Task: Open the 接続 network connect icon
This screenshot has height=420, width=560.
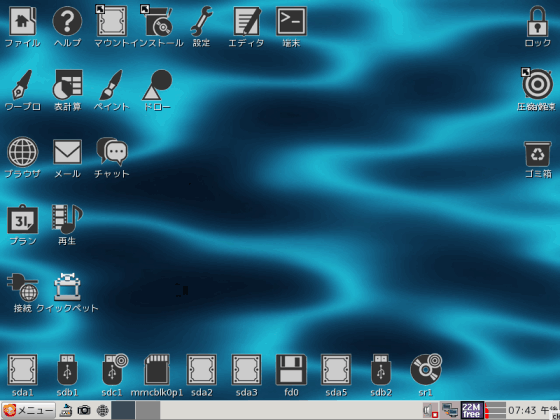Action: click(x=22, y=287)
